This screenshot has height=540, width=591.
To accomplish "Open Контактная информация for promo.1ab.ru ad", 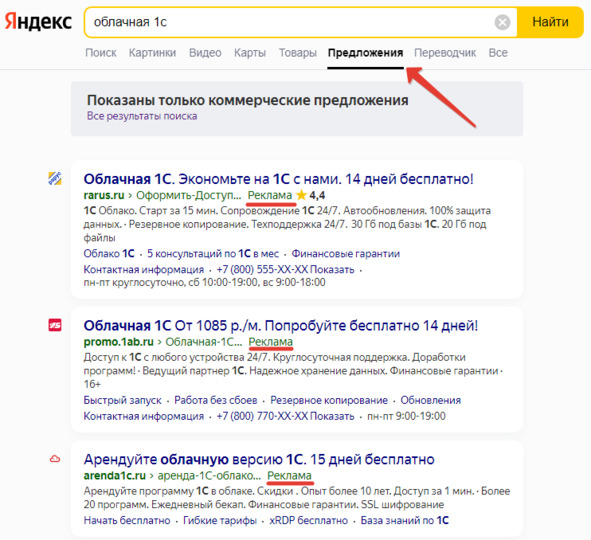I will 144,416.
